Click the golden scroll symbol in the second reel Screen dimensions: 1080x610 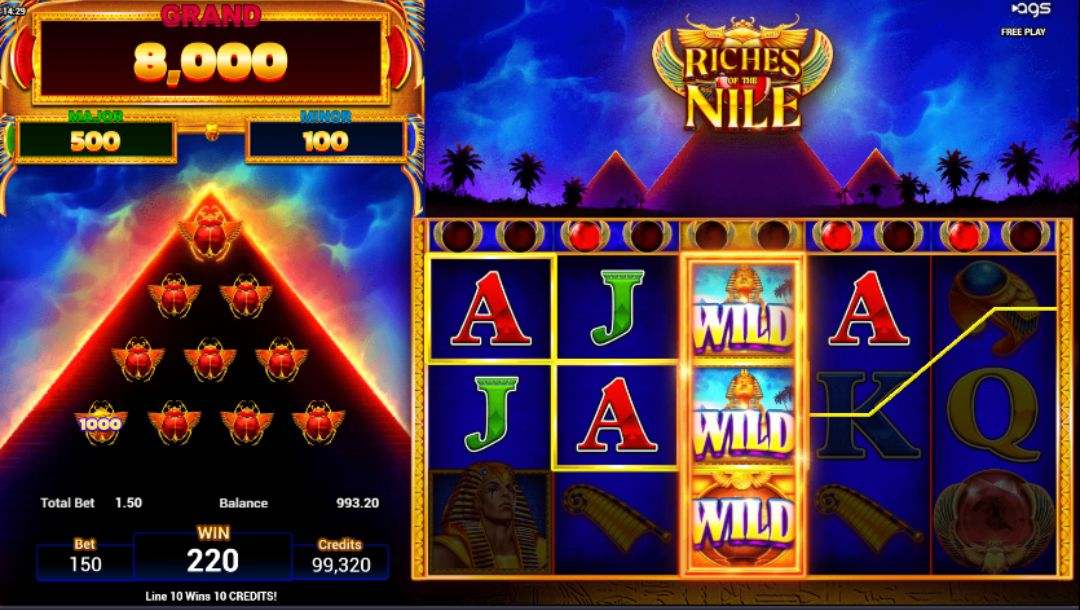point(616,513)
